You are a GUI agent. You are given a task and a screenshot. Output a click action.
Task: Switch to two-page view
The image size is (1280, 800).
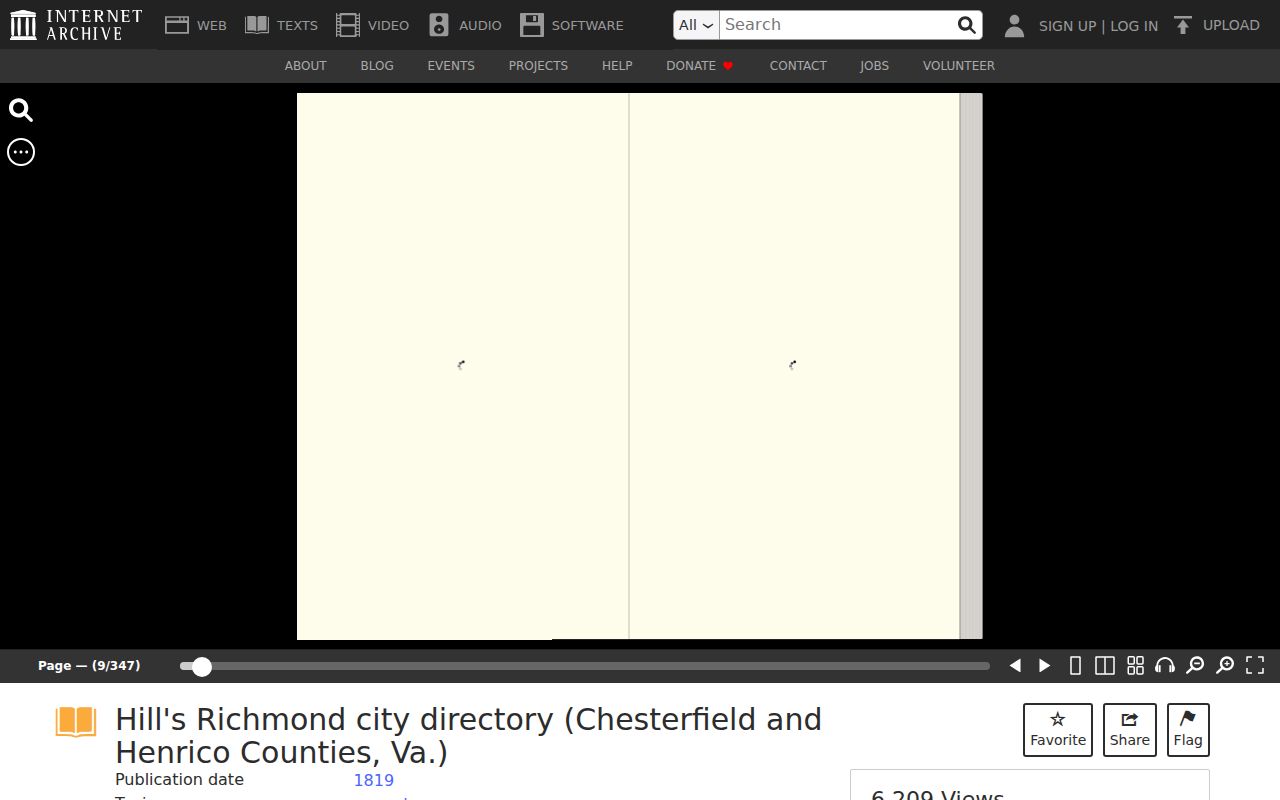click(1105, 666)
